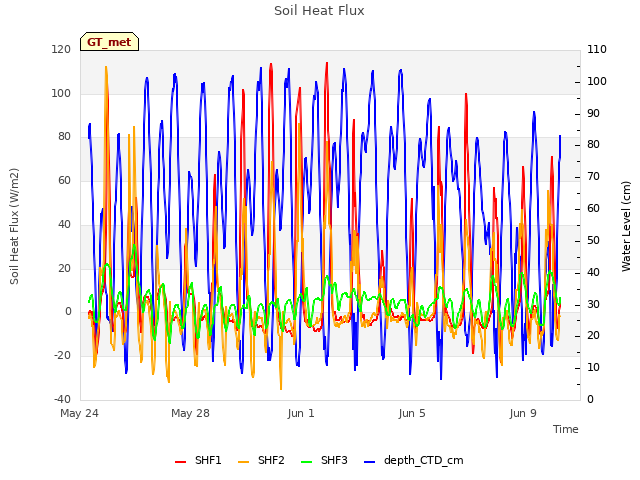This screenshot has height=480, width=640.
Task: Click the 0 right axis tick label
Action: 590,400
